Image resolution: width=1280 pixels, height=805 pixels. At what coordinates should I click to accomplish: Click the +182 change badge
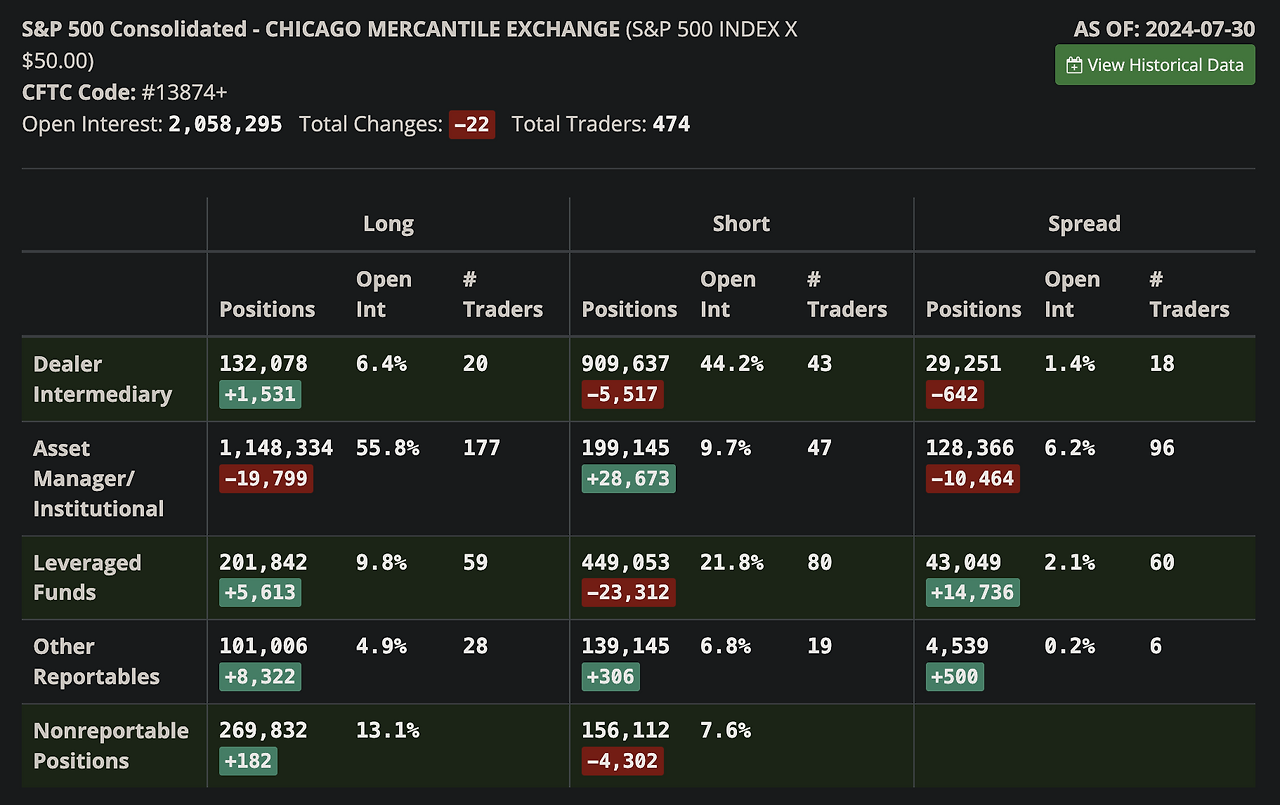tap(247, 761)
